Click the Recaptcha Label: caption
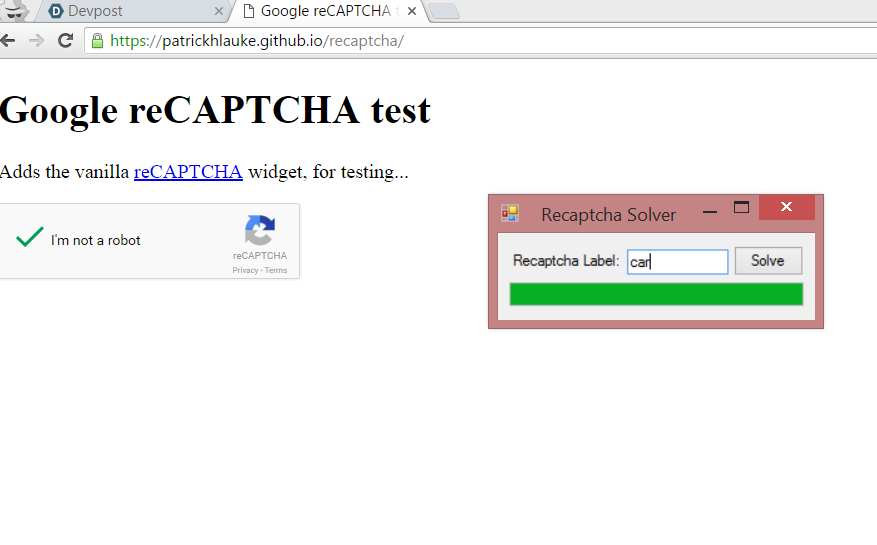 point(566,261)
